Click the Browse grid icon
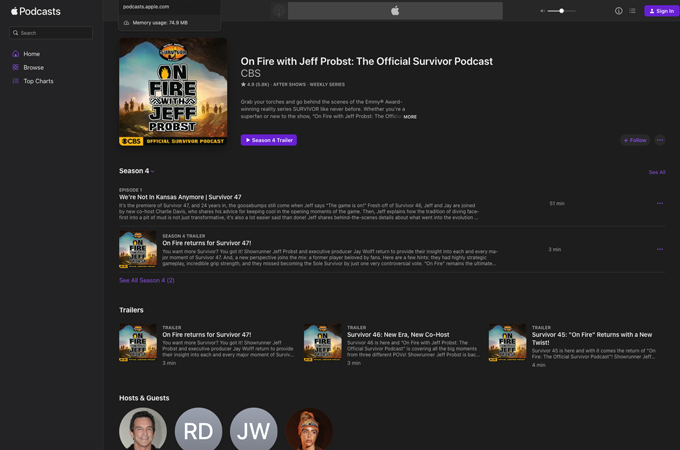 [16, 67]
